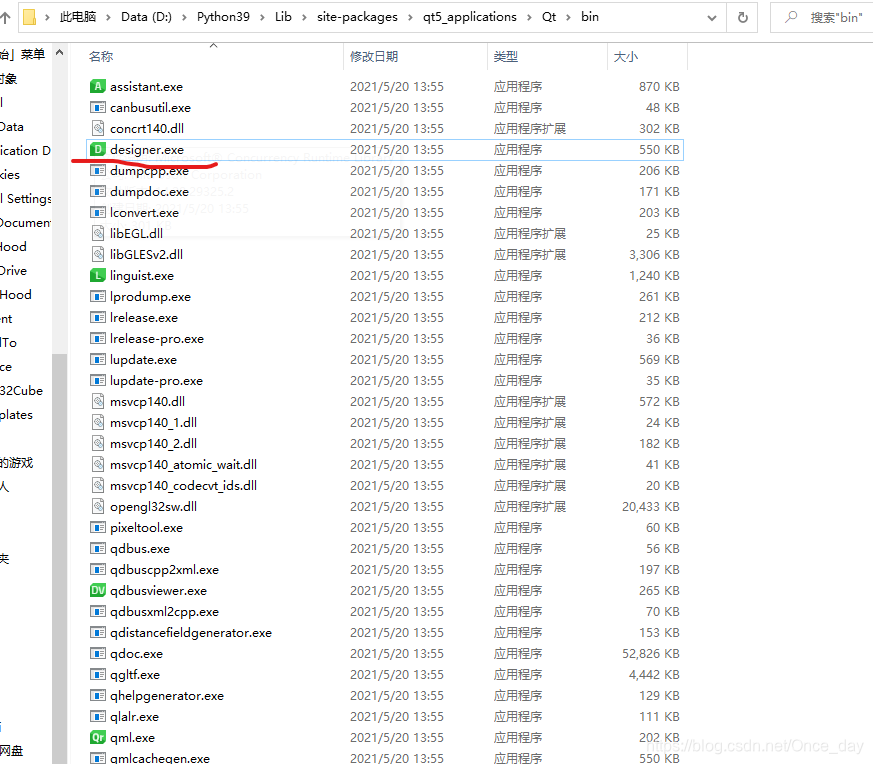Click the 52,826 KB size cell

[650, 653]
